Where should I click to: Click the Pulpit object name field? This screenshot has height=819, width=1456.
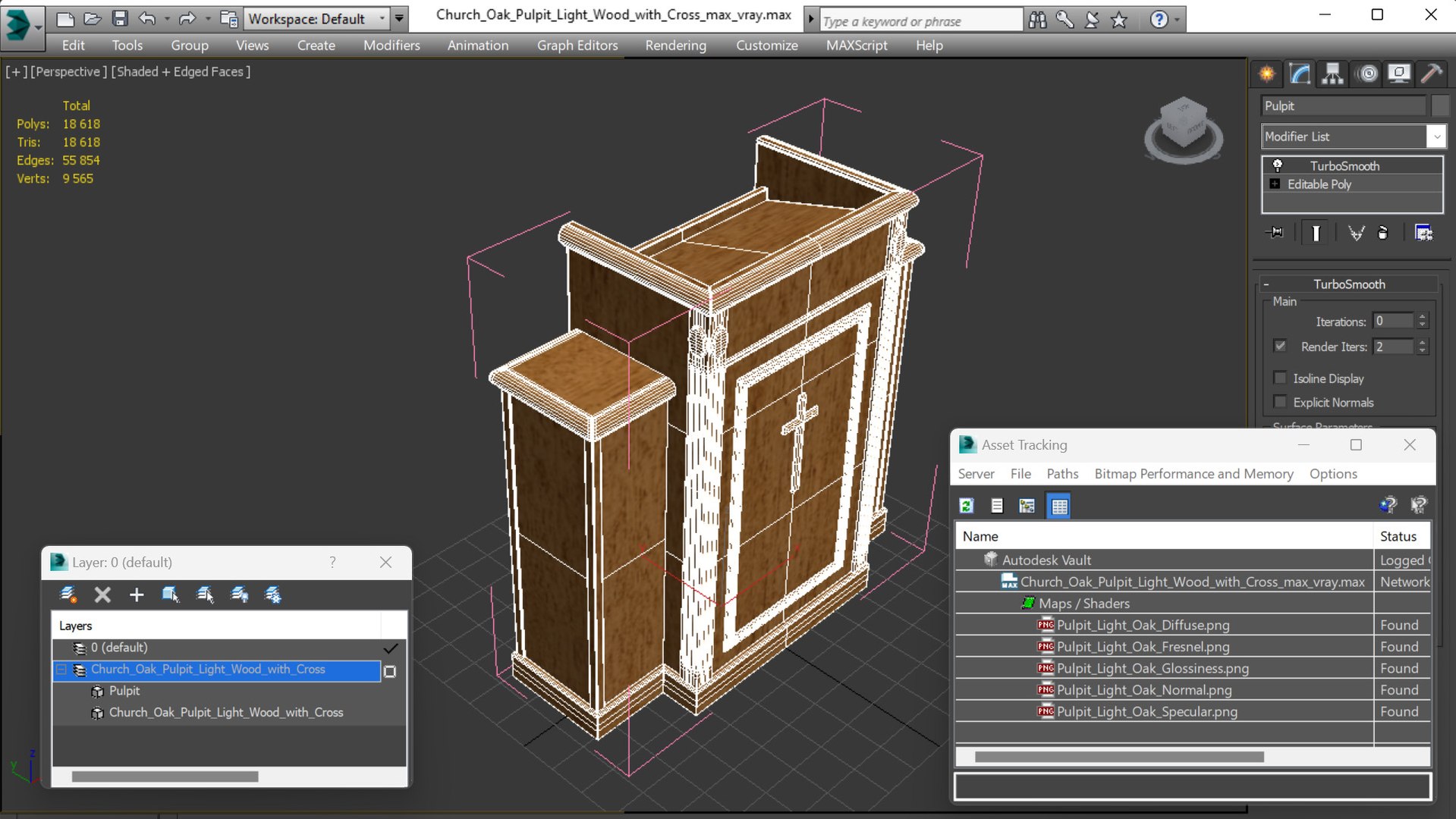(1344, 106)
